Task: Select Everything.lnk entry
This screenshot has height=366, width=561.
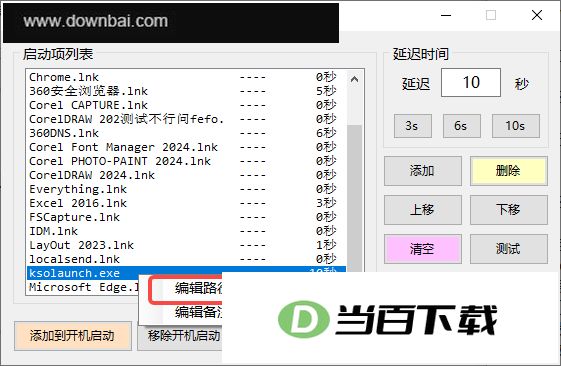Action: point(186,189)
